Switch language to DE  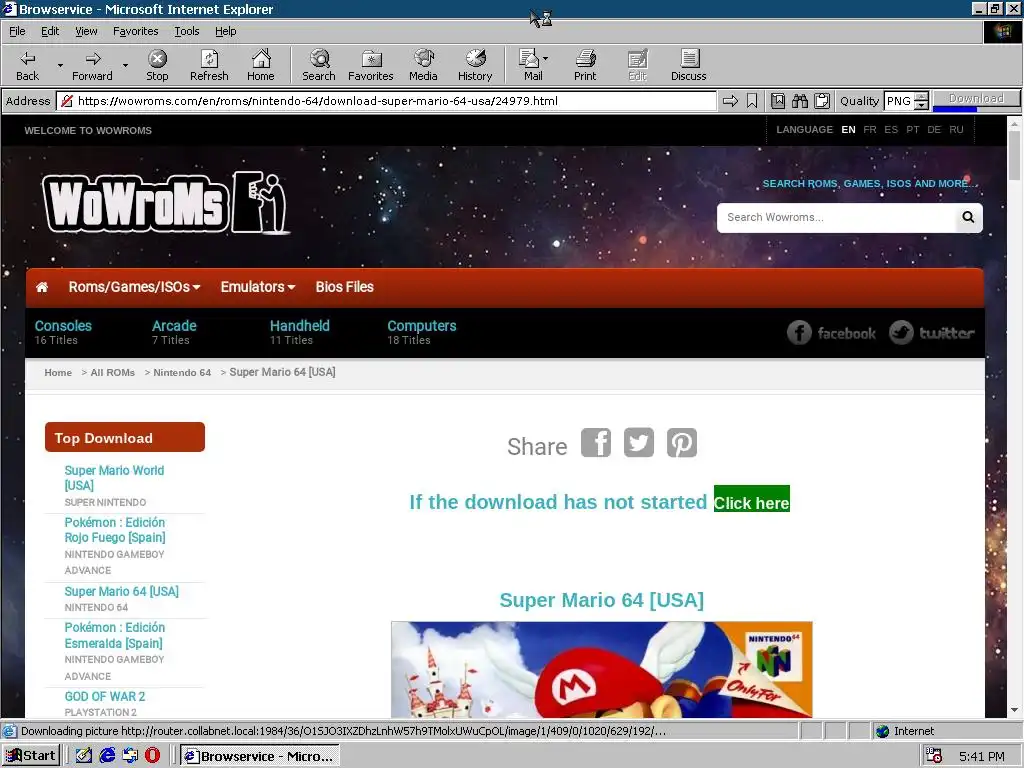pos(934,129)
